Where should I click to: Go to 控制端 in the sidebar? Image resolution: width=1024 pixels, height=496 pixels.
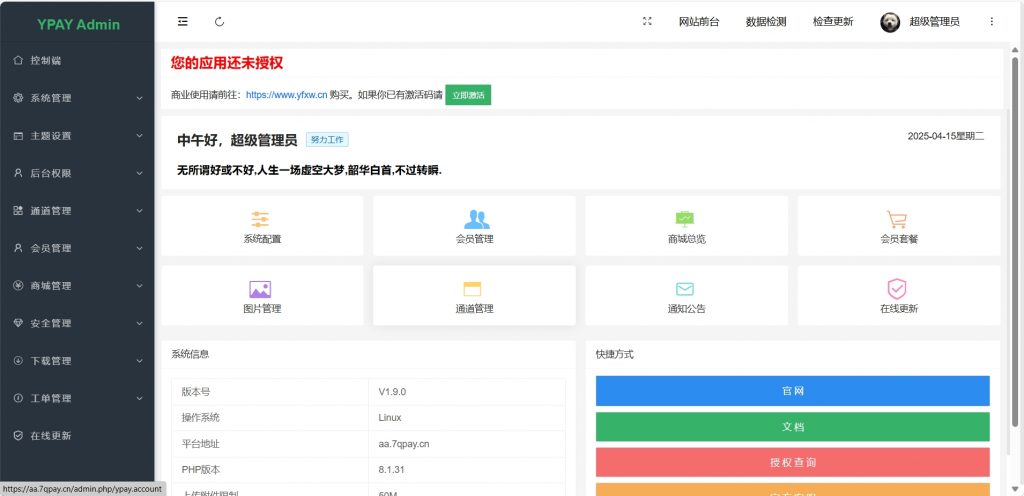pos(46,60)
